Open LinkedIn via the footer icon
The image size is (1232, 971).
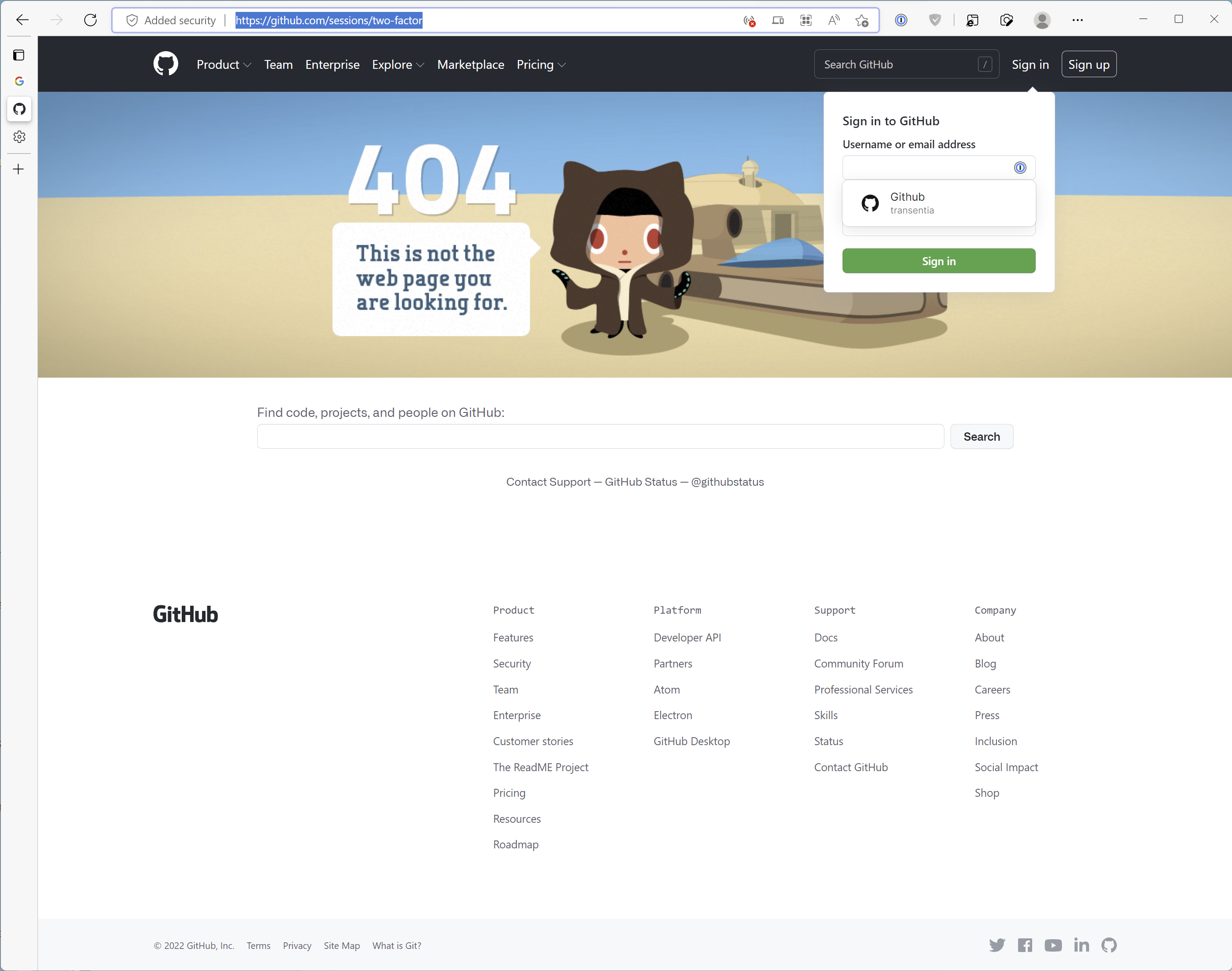click(1082, 945)
